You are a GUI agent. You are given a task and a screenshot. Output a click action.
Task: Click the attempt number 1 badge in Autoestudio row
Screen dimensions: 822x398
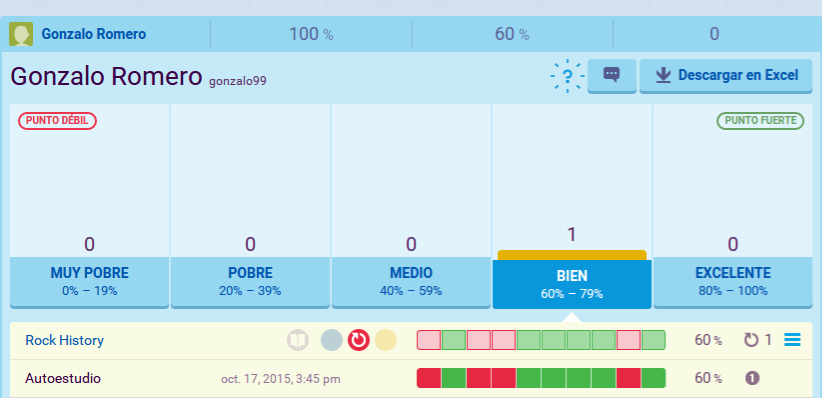pos(752,378)
